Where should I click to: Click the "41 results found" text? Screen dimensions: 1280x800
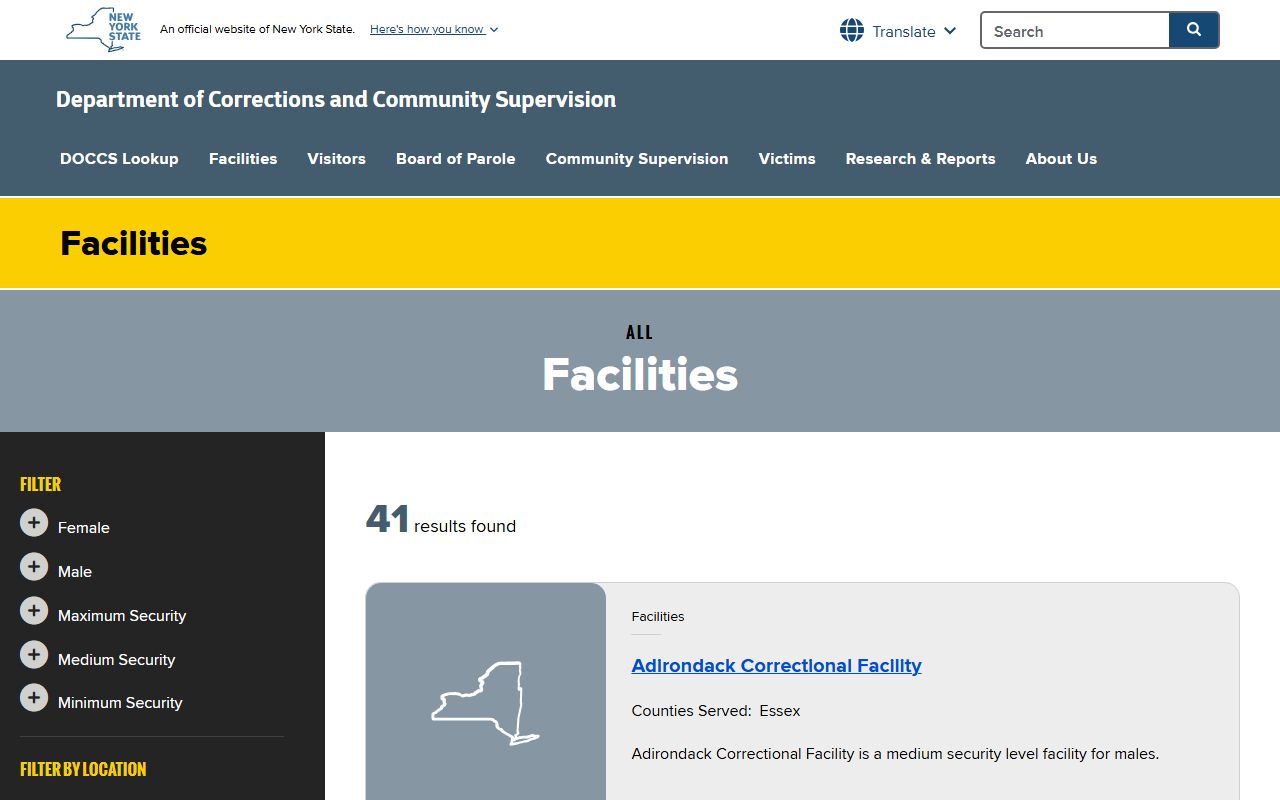point(441,520)
